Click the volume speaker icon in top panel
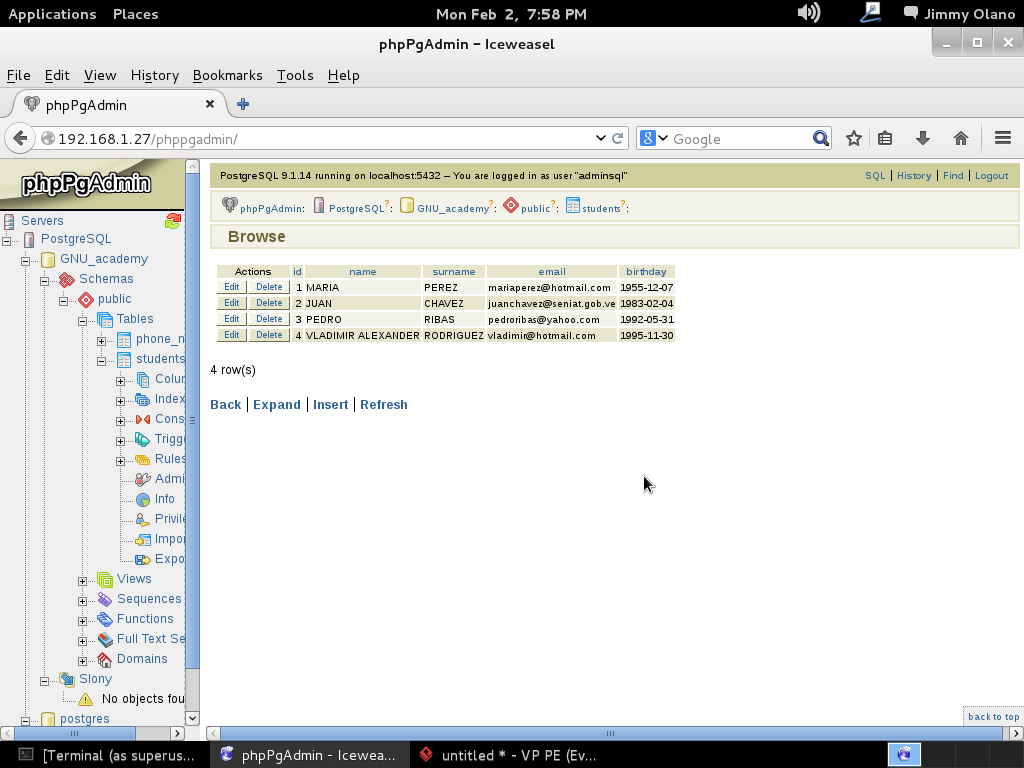This screenshot has height=768, width=1024. coord(808,13)
